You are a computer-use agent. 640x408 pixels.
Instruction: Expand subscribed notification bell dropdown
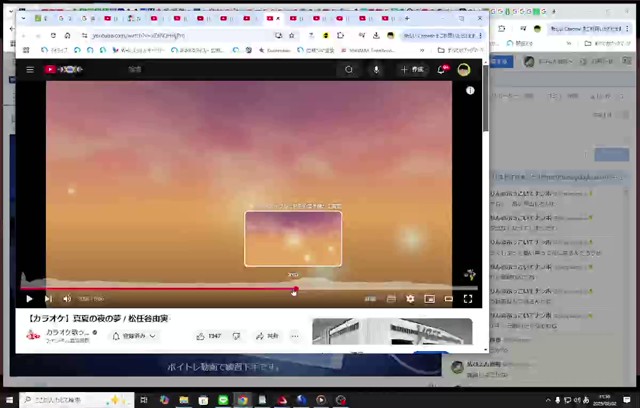pyautogui.click(x=134, y=336)
